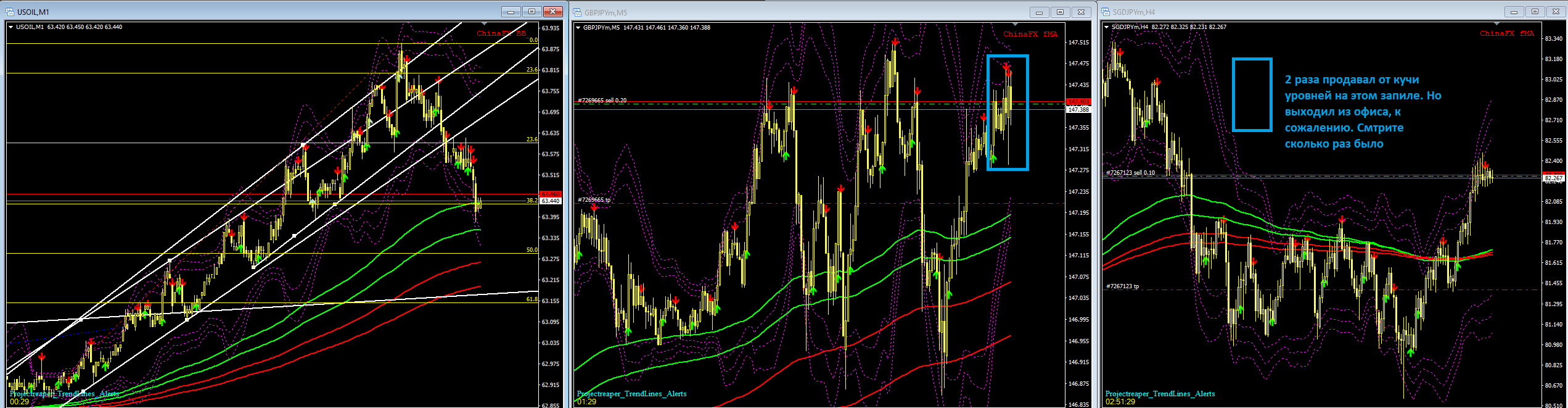Close the USOIL,M1 chart window
The image size is (1568, 408).
pyautogui.click(x=553, y=12)
